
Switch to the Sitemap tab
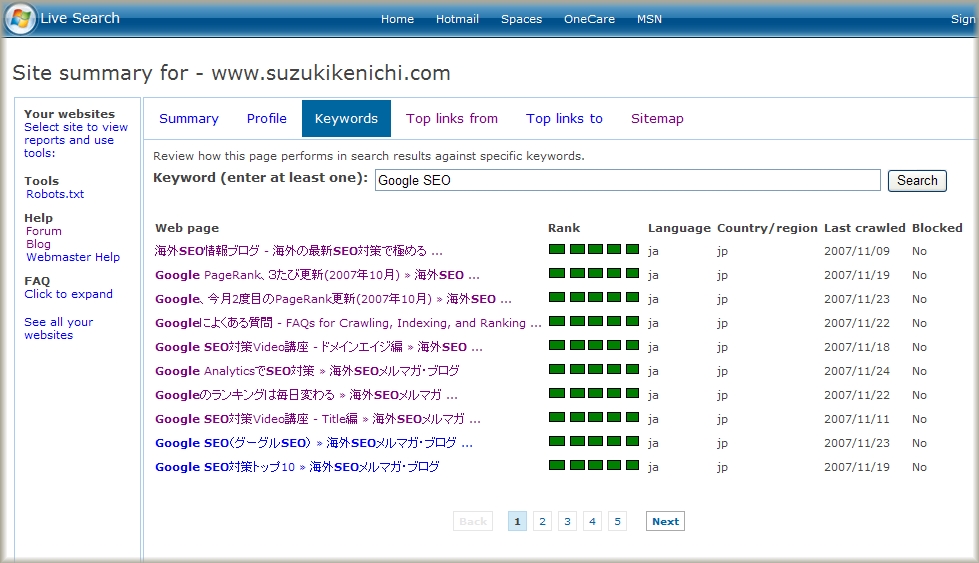[x=657, y=119]
